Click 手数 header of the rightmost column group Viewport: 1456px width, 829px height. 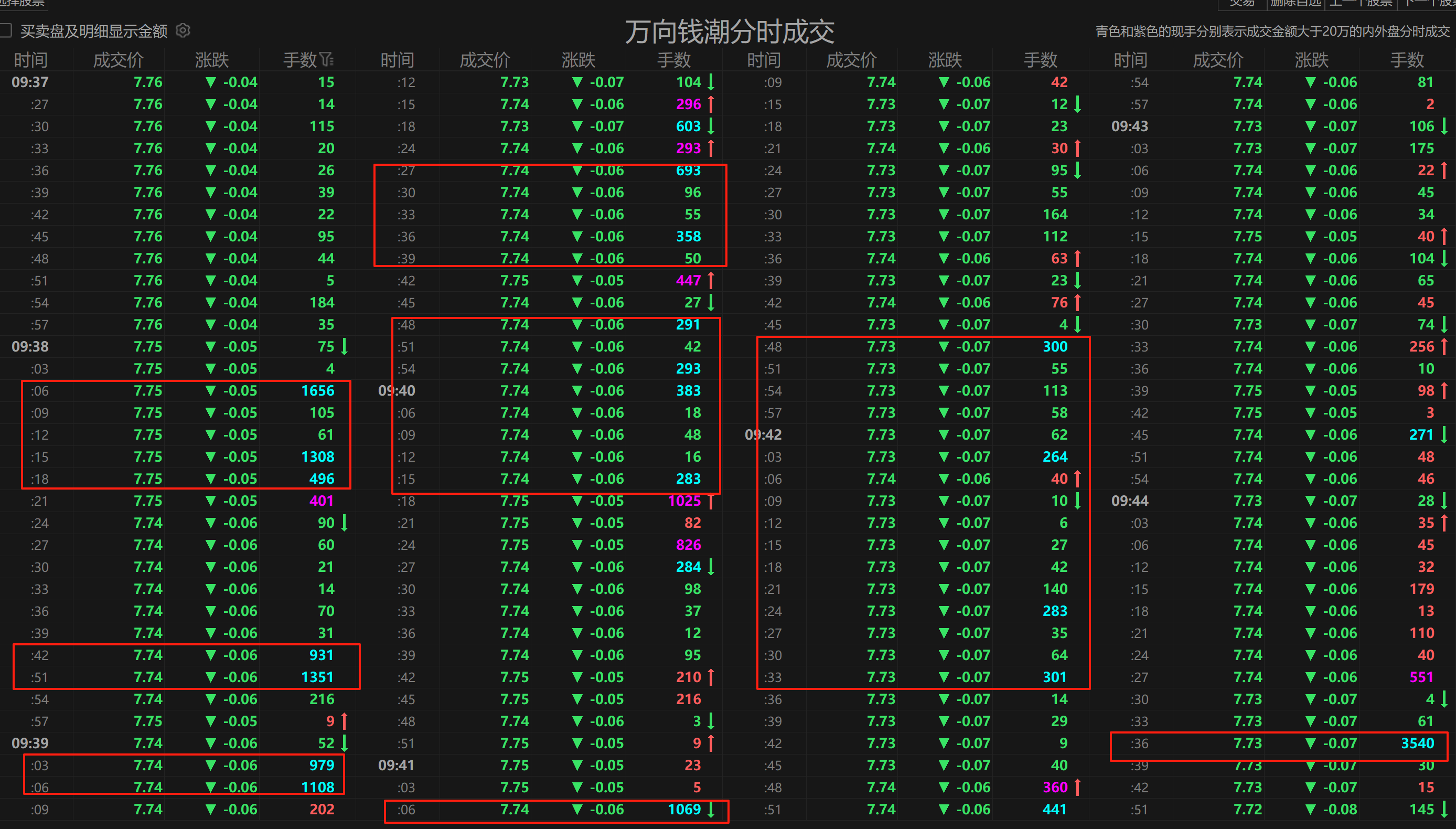point(1407,60)
